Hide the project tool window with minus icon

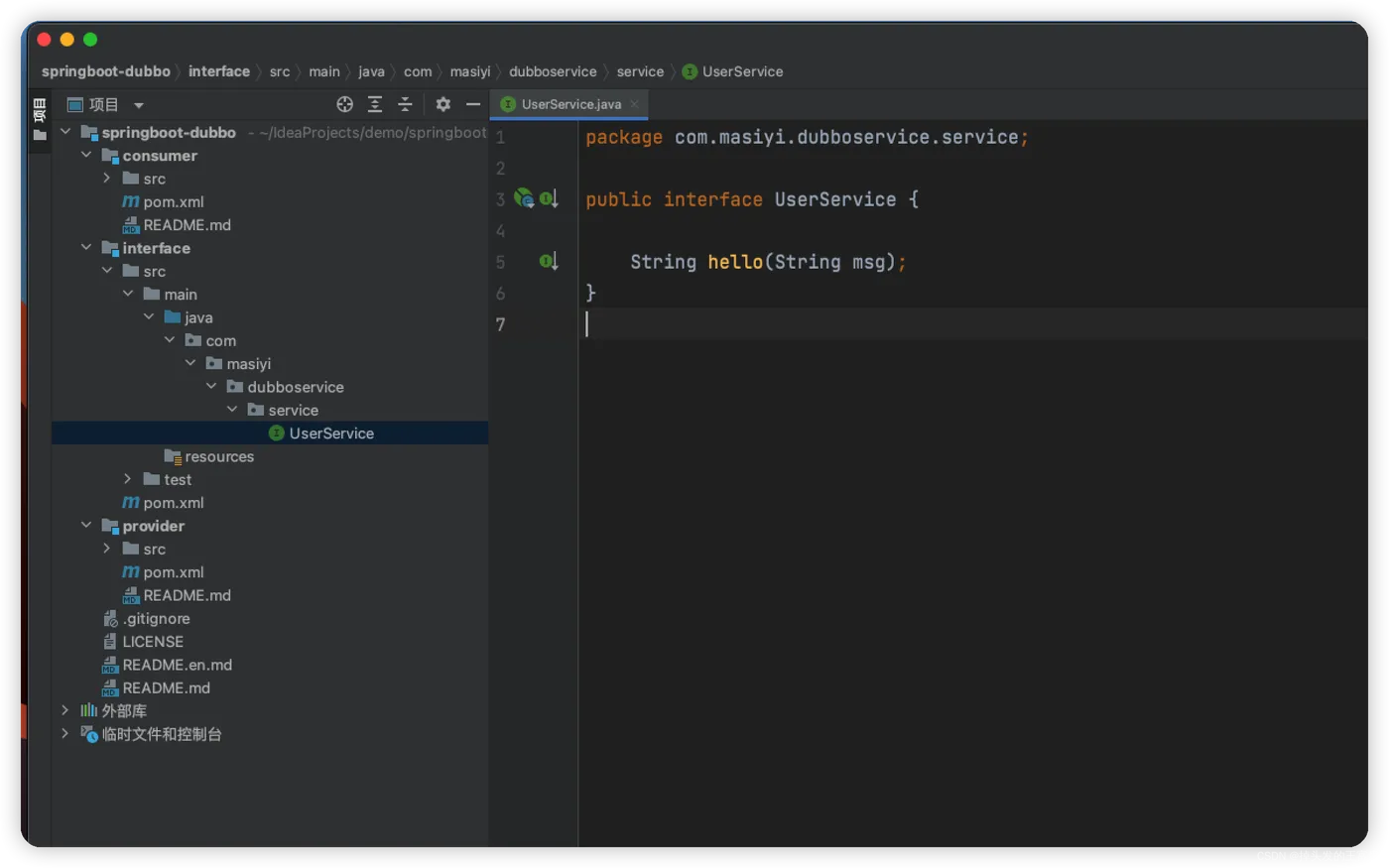(473, 104)
